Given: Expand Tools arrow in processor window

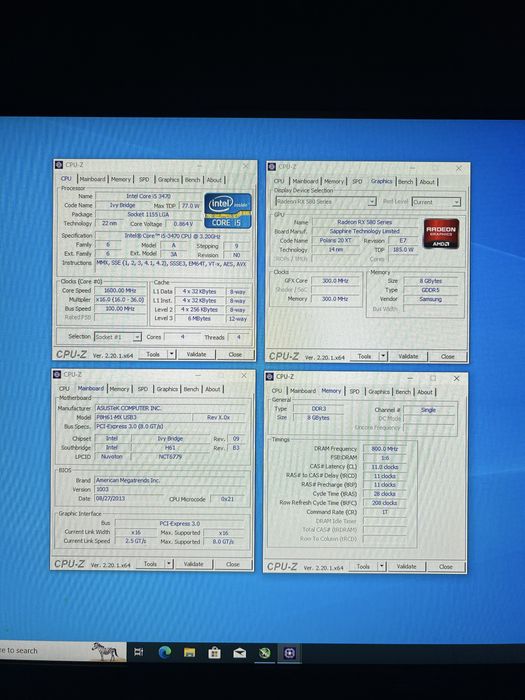Looking at the screenshot, I should tap(171, 354).
